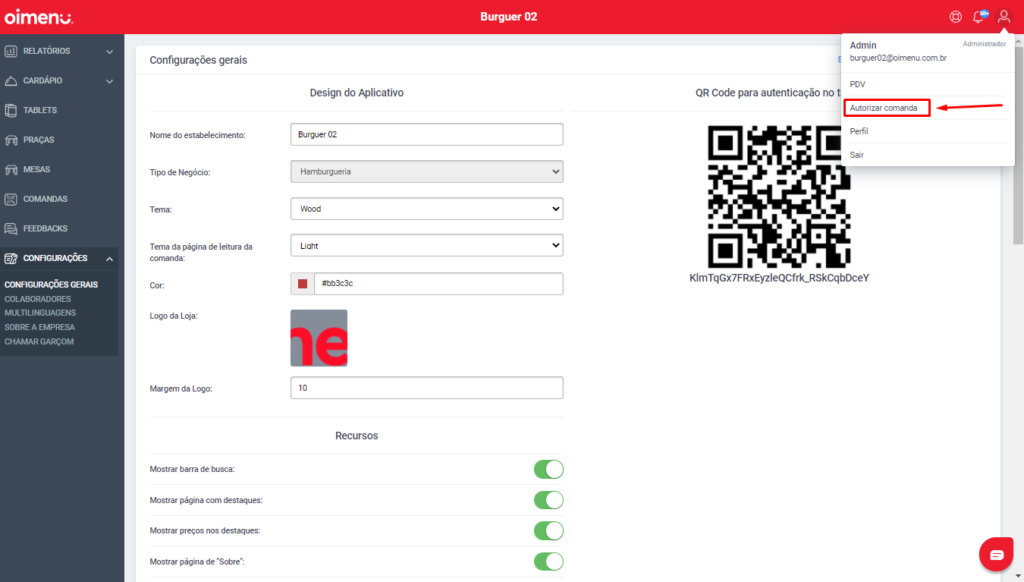Click the Configurações settings icon
The image size is (1024, 582).
pyautogui.click(x=11, y=258)
